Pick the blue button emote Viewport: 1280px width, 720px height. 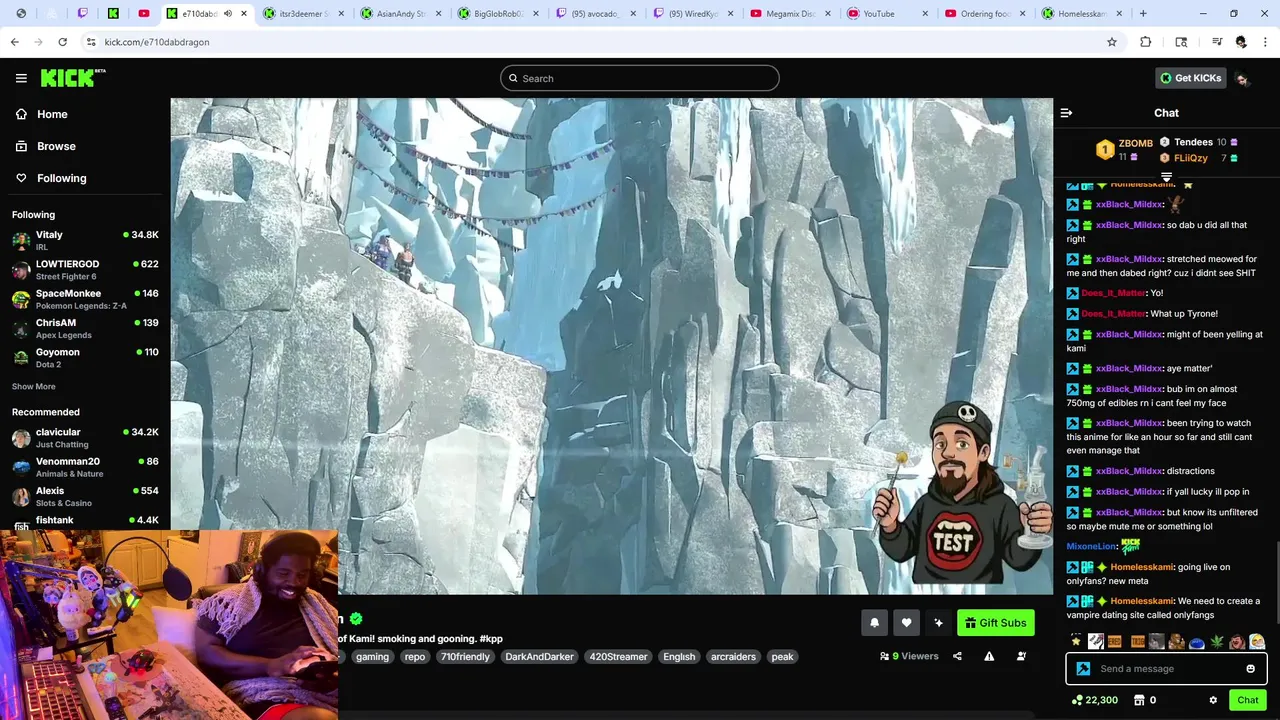[1196, 641]
